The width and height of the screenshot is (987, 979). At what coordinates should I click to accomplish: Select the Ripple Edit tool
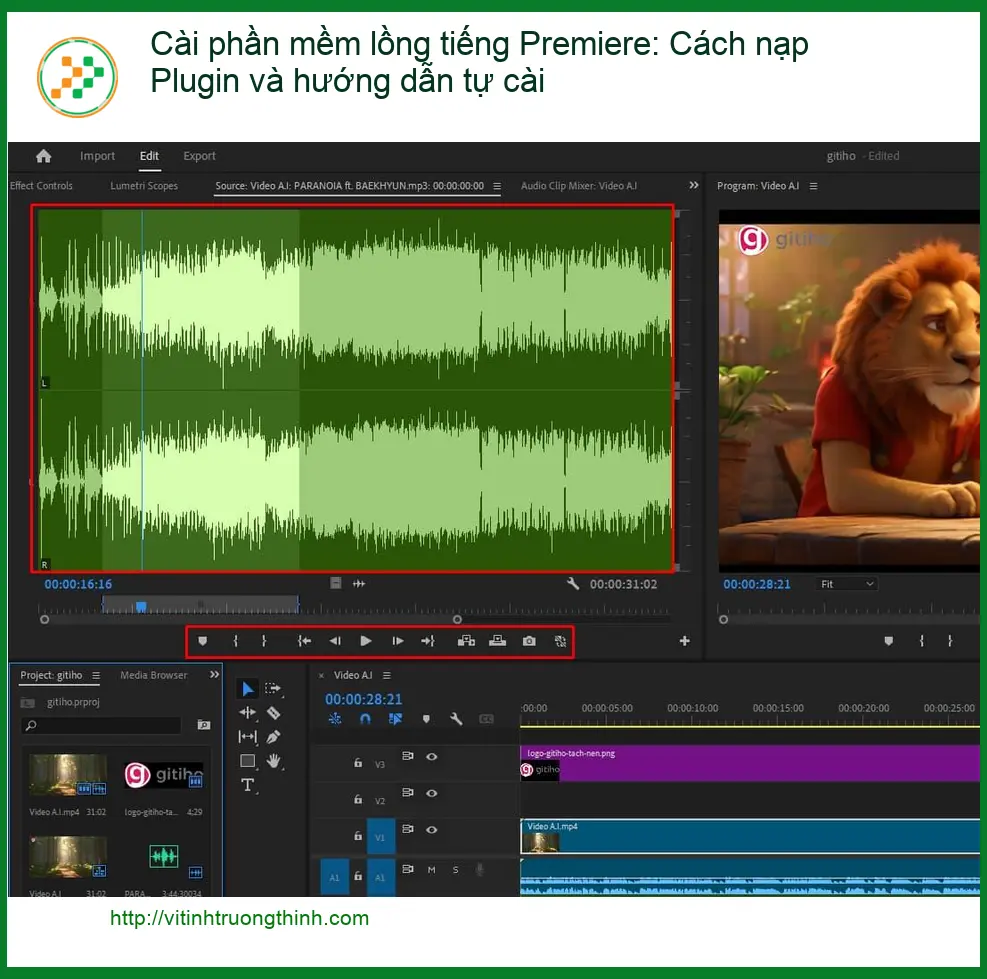click(248, 713)
